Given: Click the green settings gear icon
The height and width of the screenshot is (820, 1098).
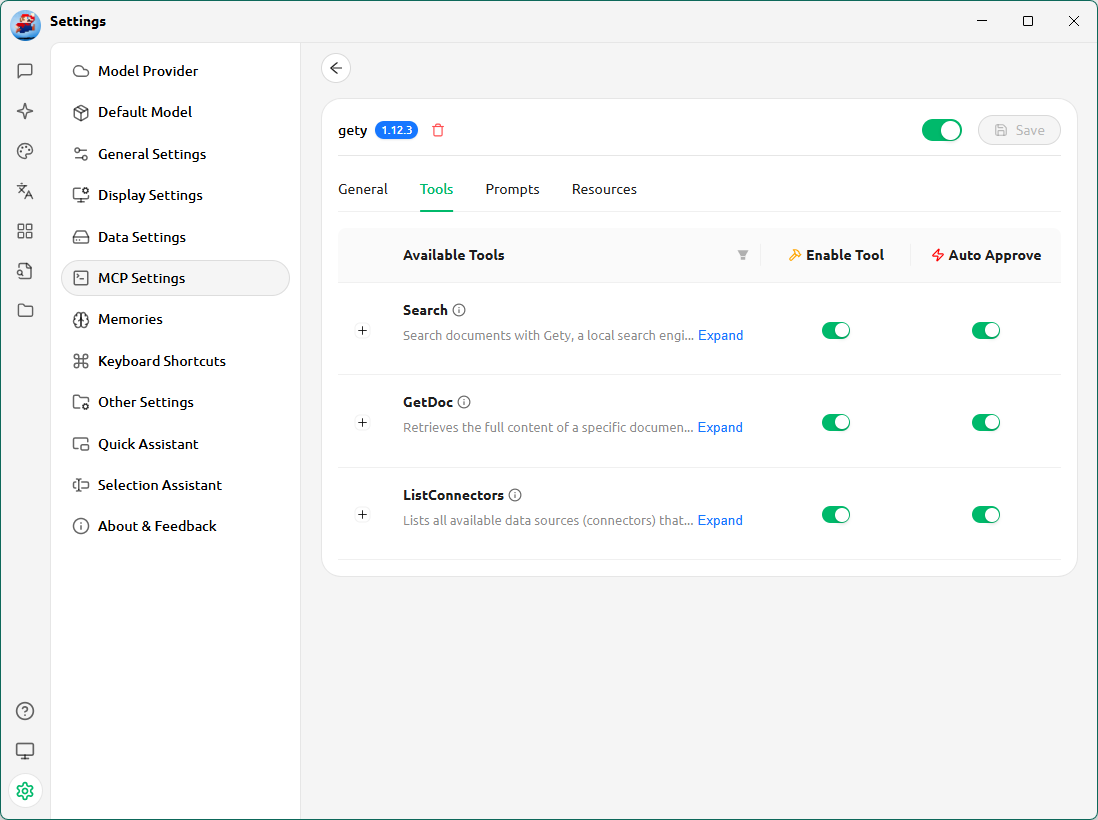Looking at the screenshot, I should 25,791.
